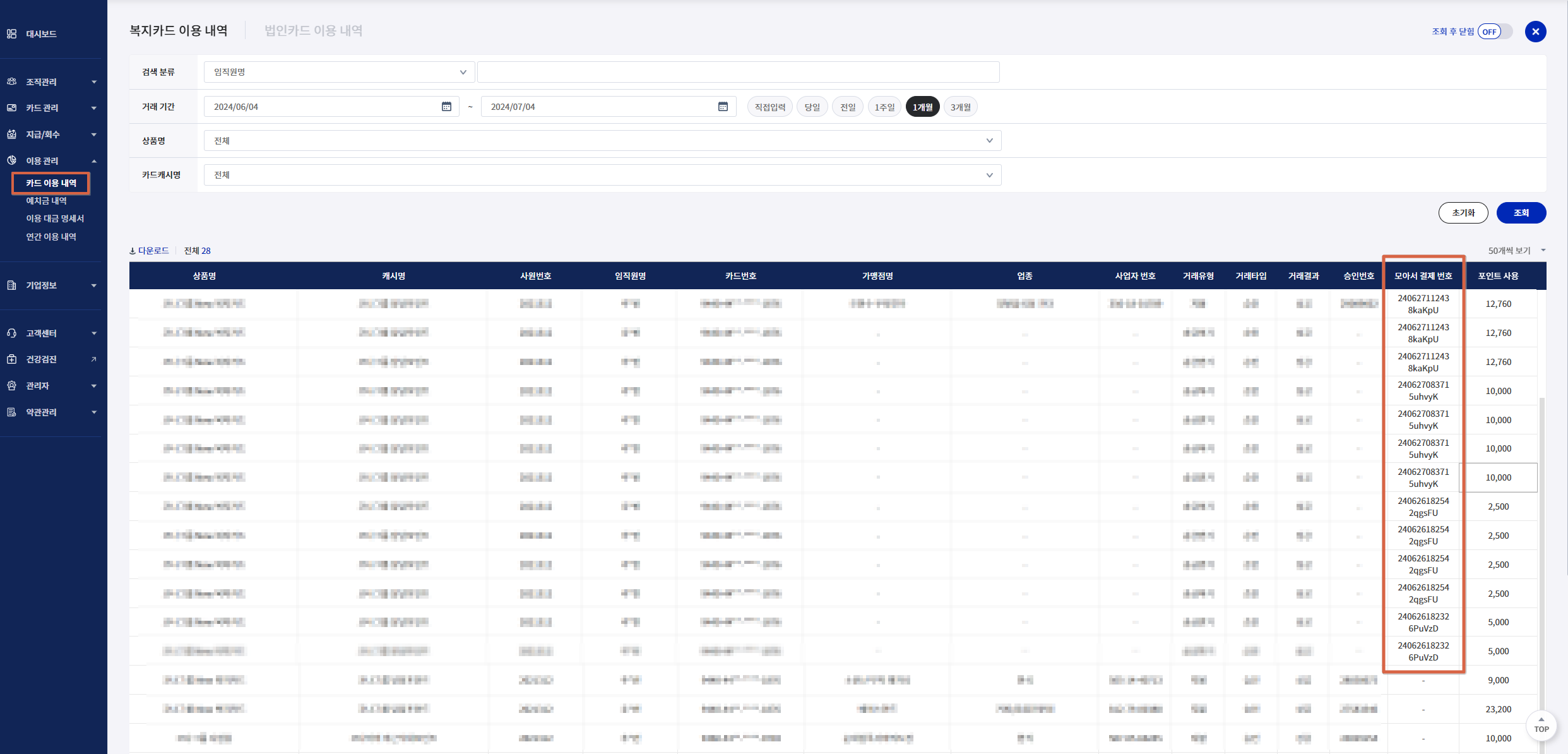The height and width of the screenshot is (754, 1568).
Task: Open the 상품명 전체 dropdown
Action: point(602,141)
